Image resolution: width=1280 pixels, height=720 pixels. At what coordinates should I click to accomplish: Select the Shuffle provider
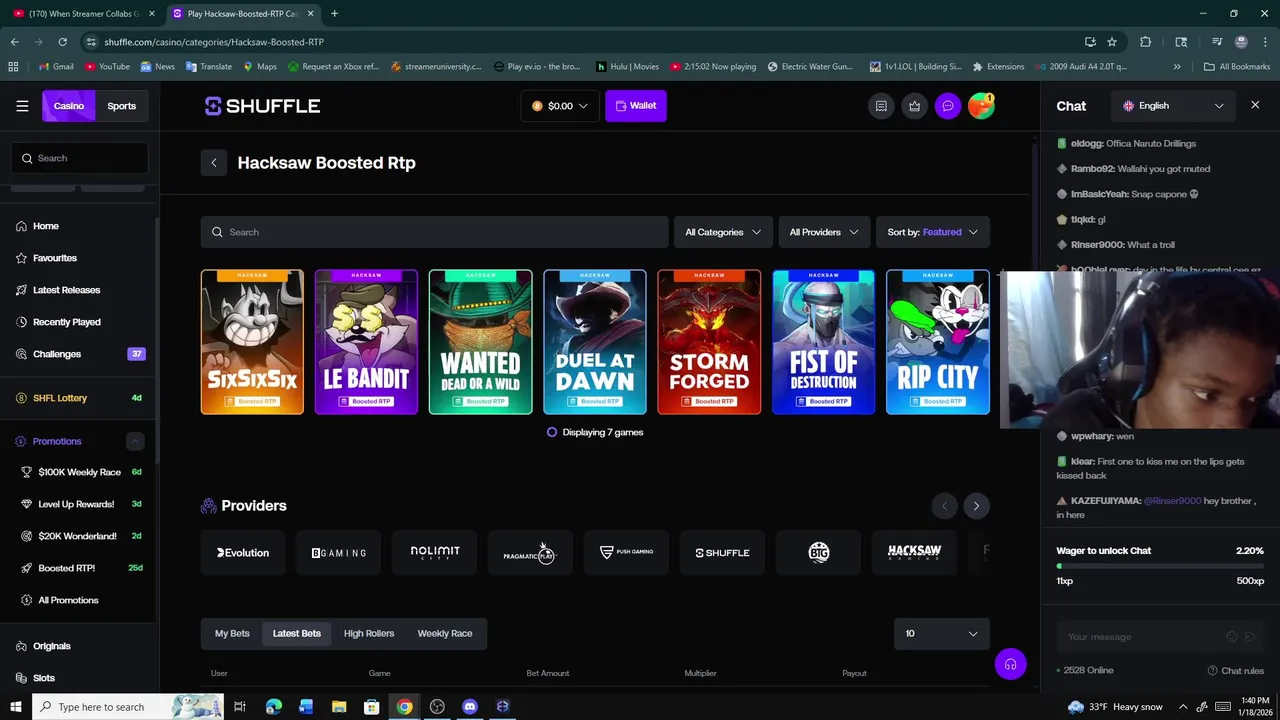723,552
